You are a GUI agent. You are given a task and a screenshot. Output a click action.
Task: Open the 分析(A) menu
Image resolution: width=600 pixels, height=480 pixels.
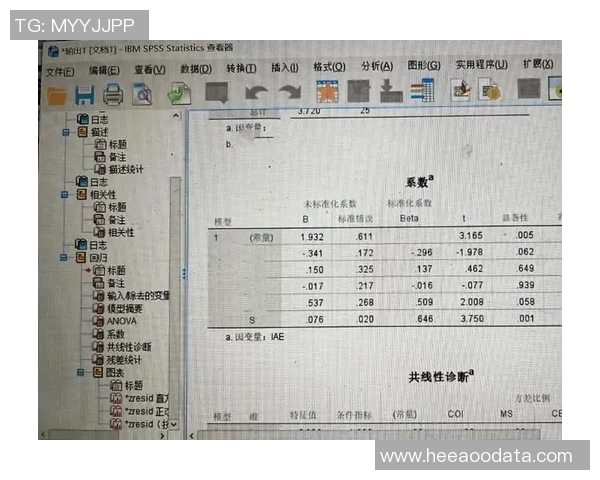(377, 66)
